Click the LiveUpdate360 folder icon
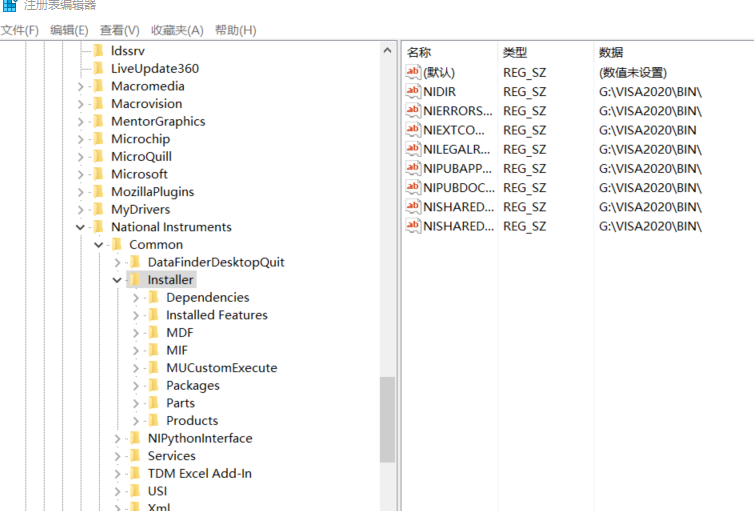Viewport: 754px width, 511px height. [99, 68]
